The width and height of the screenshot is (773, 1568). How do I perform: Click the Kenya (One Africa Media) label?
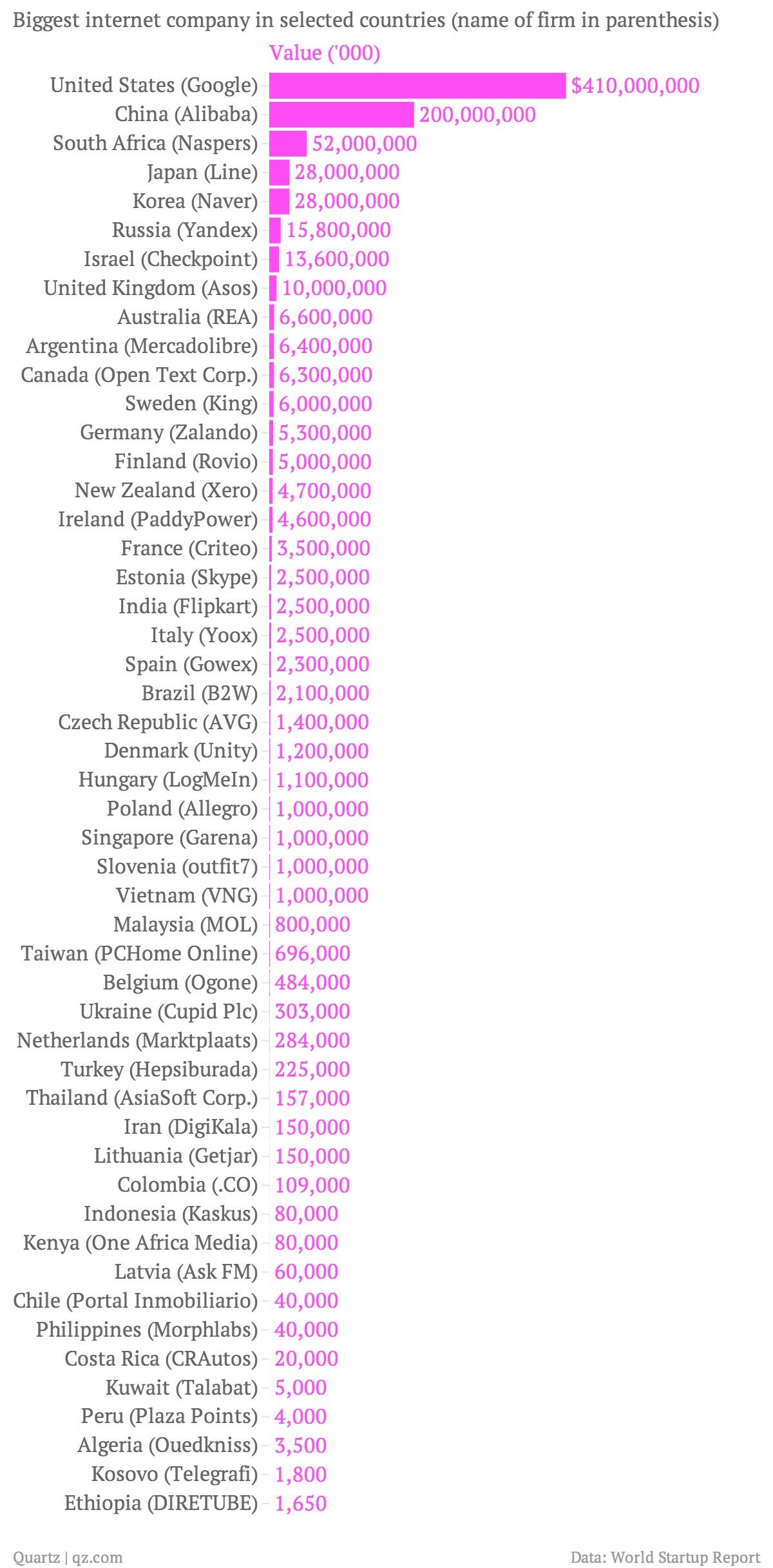tap(140, 1243)
